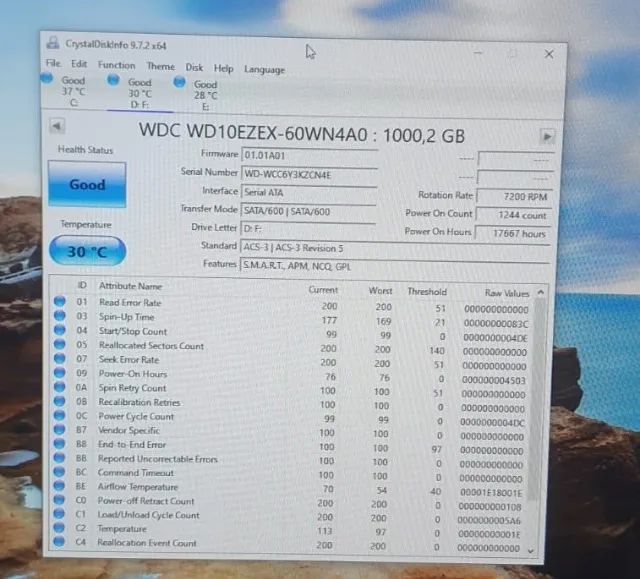Minimize the CrystalDiskInfo window
Screen dimensions: 640x579
[x=478, y=52]
